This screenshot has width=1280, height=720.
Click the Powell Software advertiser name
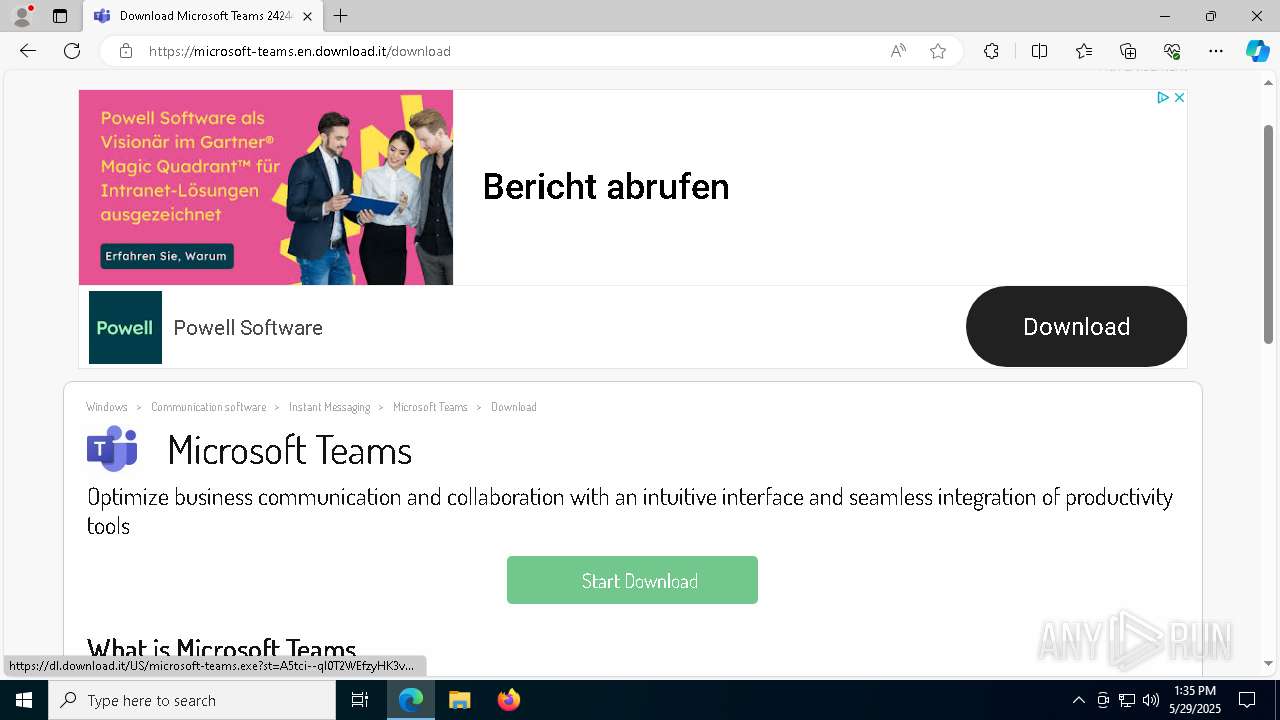(x=248, y=328)
